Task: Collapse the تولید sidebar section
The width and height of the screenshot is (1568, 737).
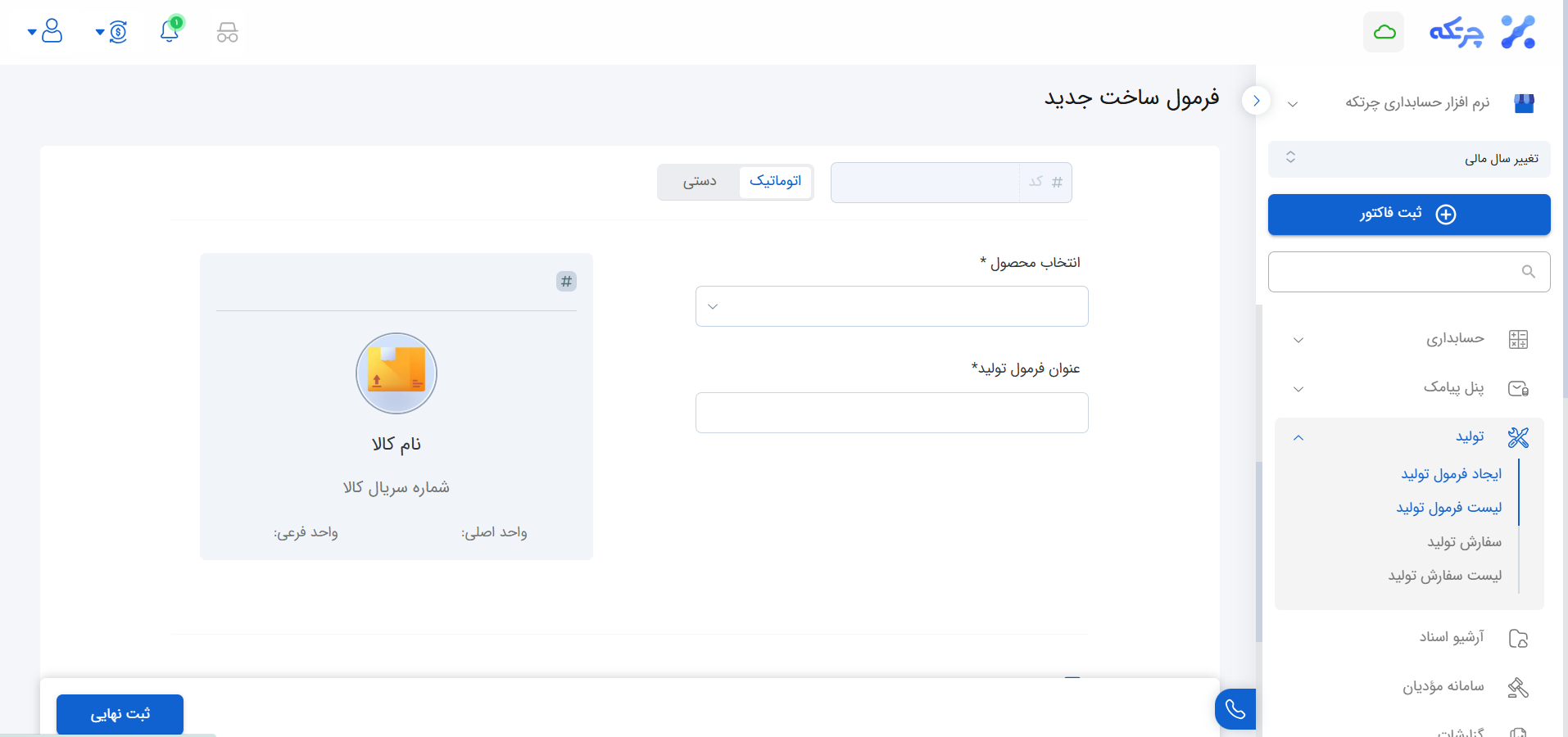Action: tap(1298, 437)
